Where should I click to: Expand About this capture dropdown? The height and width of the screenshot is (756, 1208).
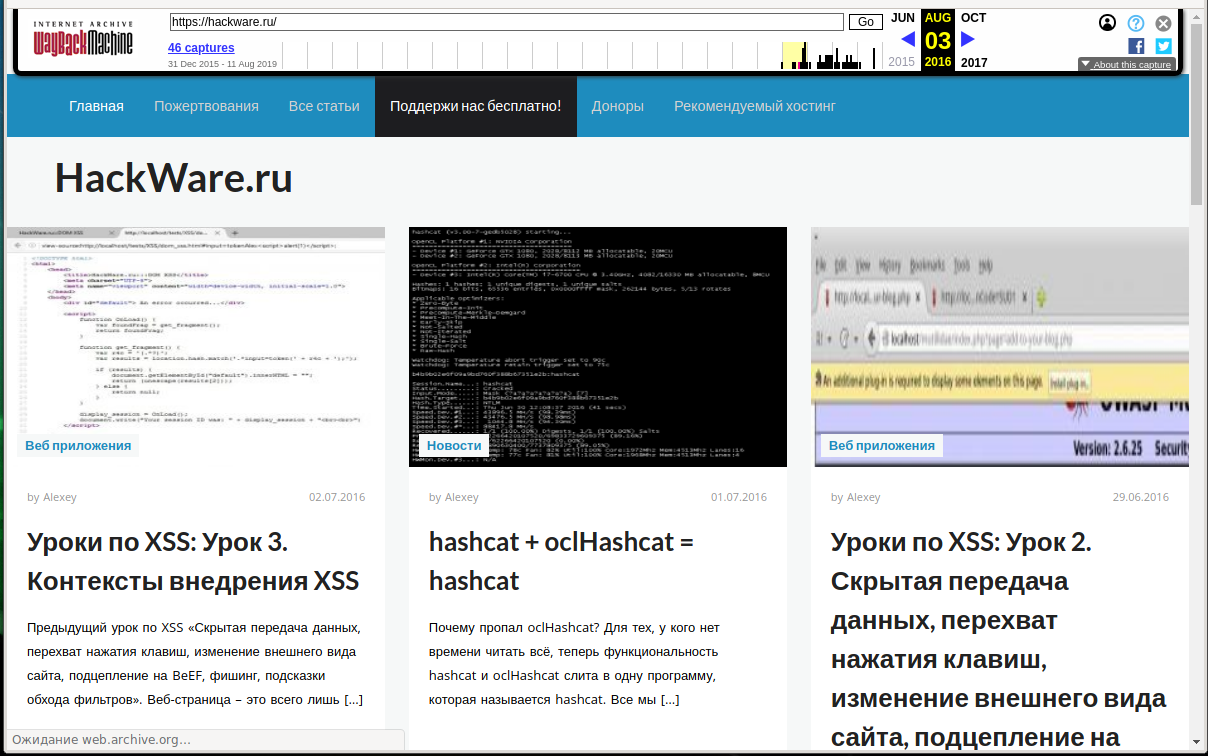coord(1125,65)
